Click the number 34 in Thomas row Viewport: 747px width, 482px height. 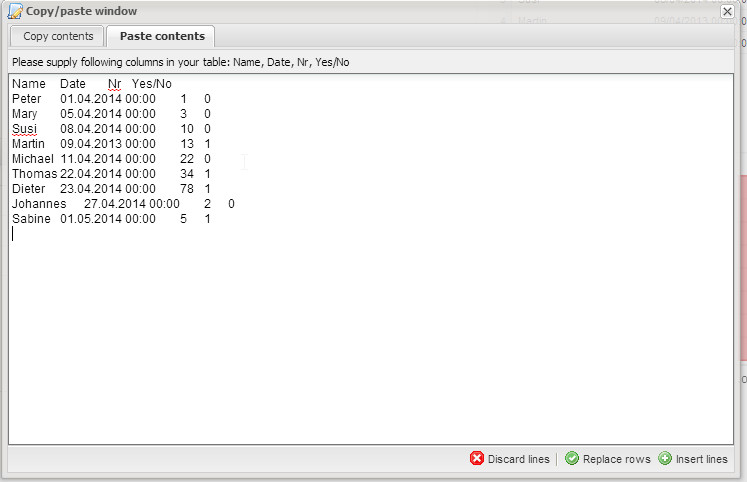[x=187, y=174]
